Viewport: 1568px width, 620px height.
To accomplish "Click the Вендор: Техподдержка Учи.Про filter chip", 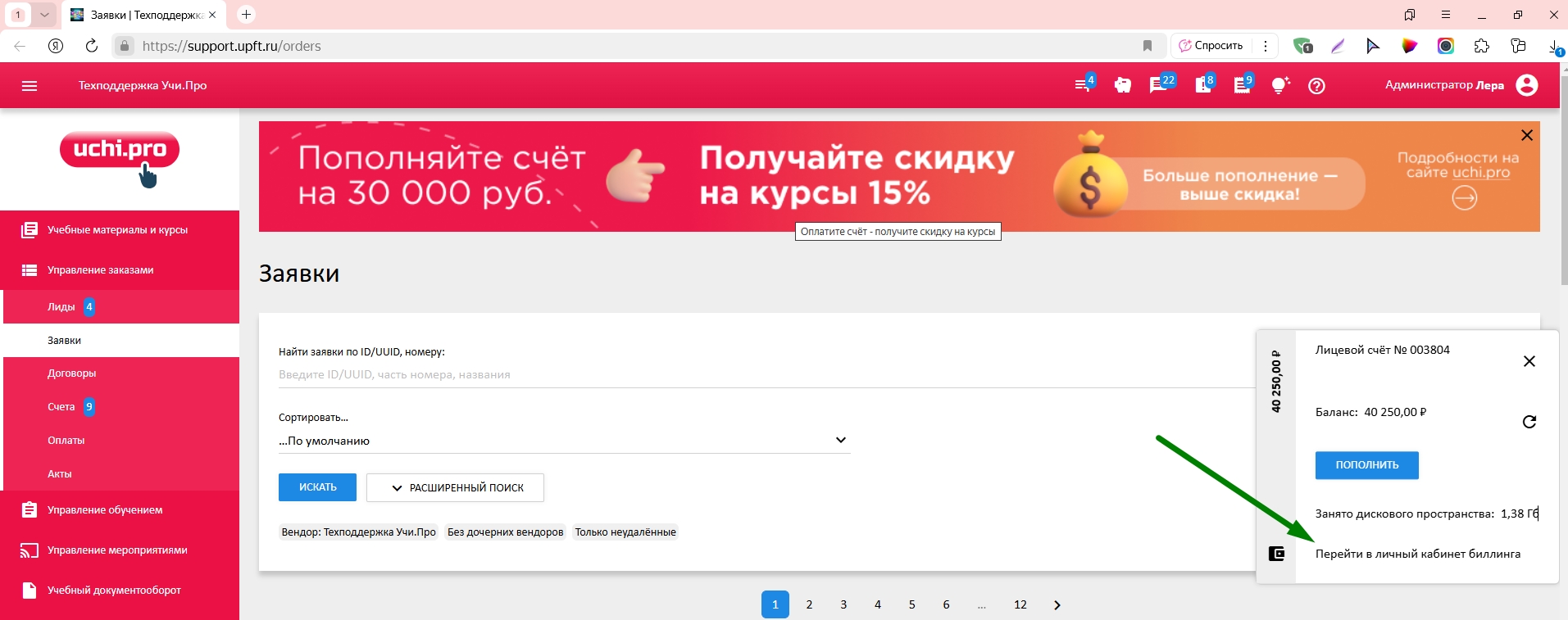I will click(x=358, y=532).
